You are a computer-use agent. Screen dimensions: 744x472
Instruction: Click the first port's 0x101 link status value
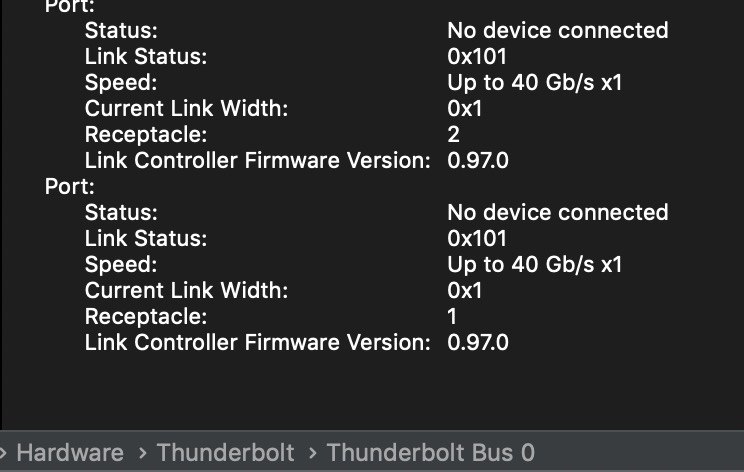[477, 56]
